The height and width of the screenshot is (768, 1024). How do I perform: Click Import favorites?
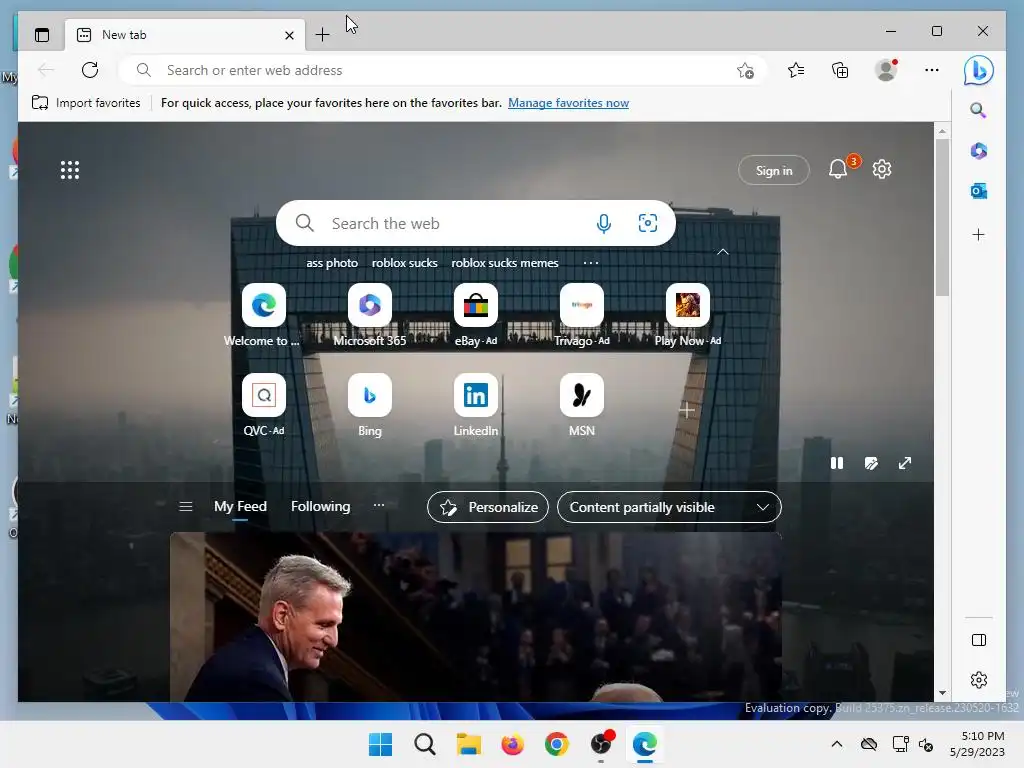click(x=86, y=103)
